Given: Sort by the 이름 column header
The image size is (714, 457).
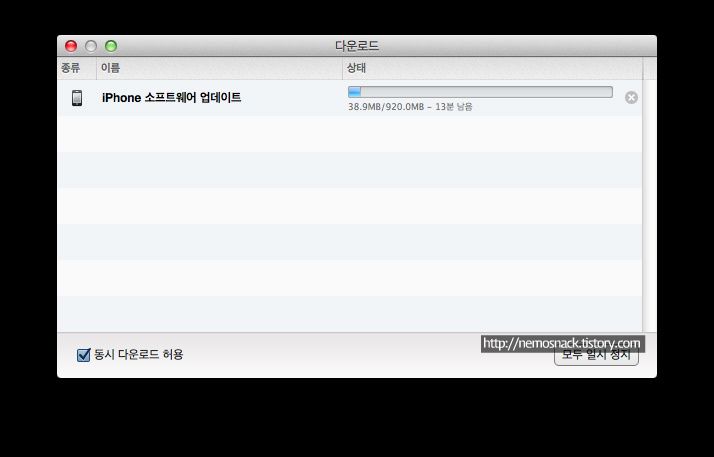Looking at the screenshot, I should [x=219, y=68].
